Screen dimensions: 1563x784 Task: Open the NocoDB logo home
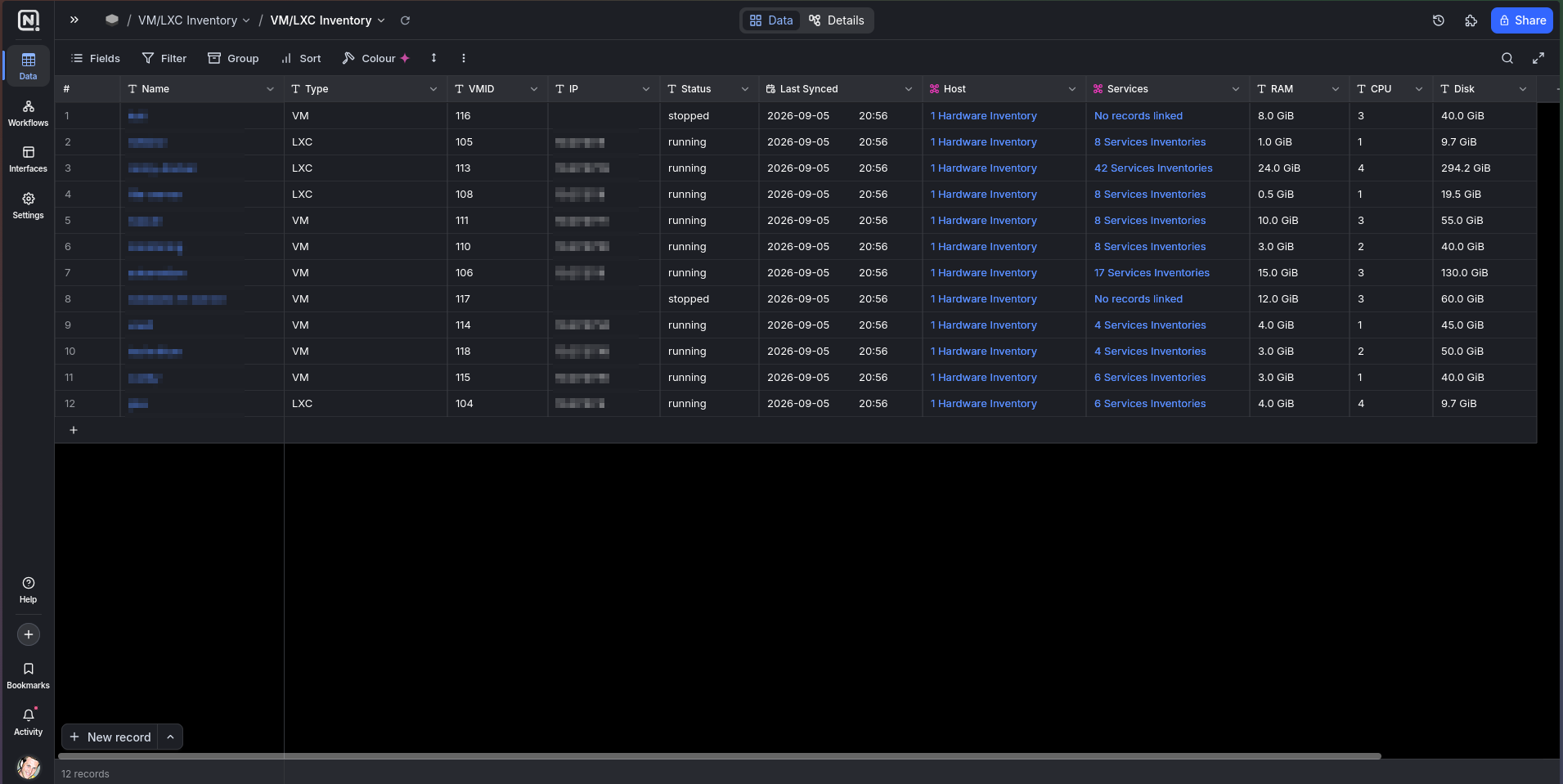tap(28, 20)
